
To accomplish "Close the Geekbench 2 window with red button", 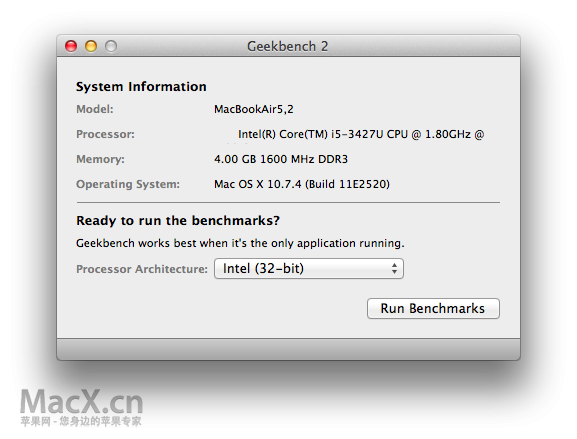I will pos(71,46).
